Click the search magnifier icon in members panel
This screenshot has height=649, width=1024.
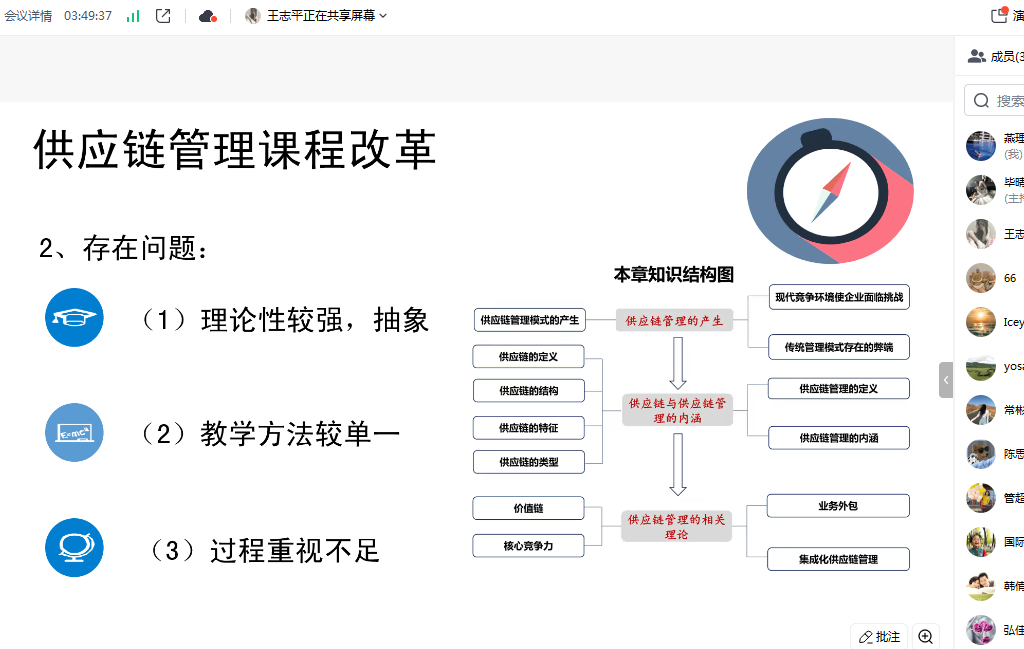coord(981,101)
